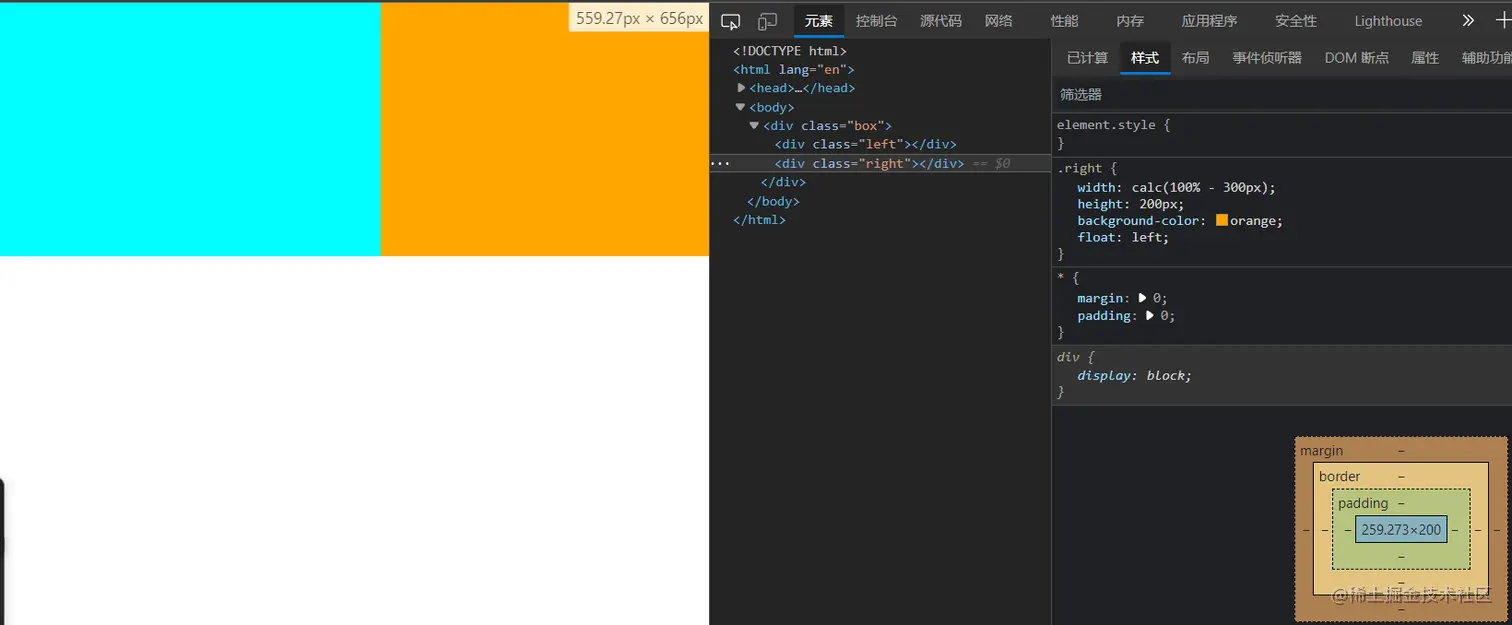Select the <!DOCTYPE html> line
This screenshot has height=625, width=1512.
pyautogui.click(x=790, y=50)
